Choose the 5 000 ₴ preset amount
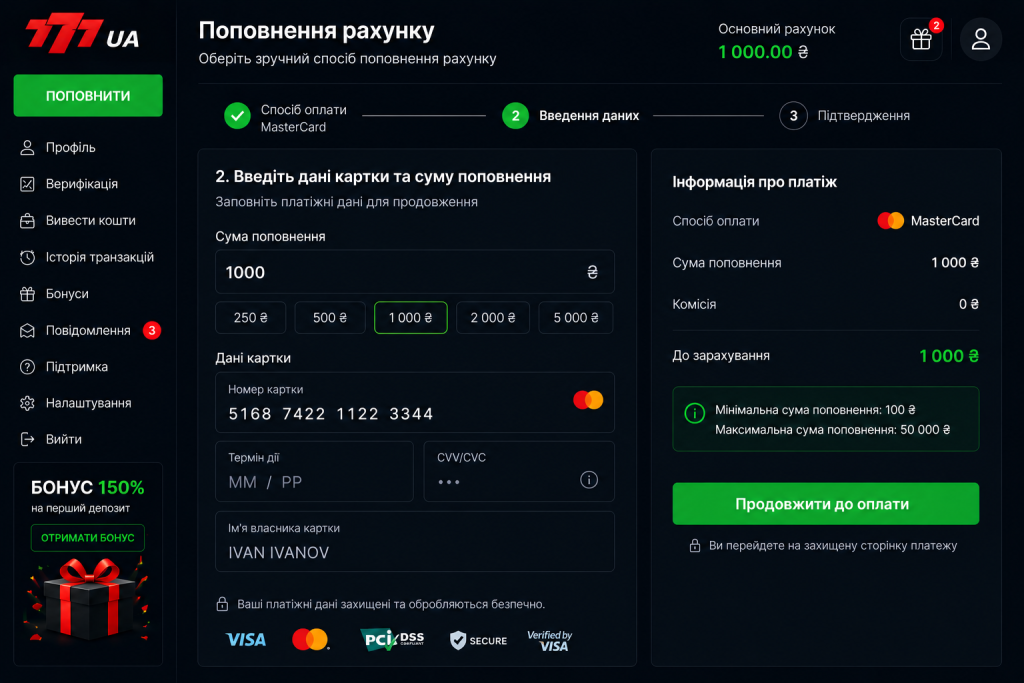 [575, 317]
